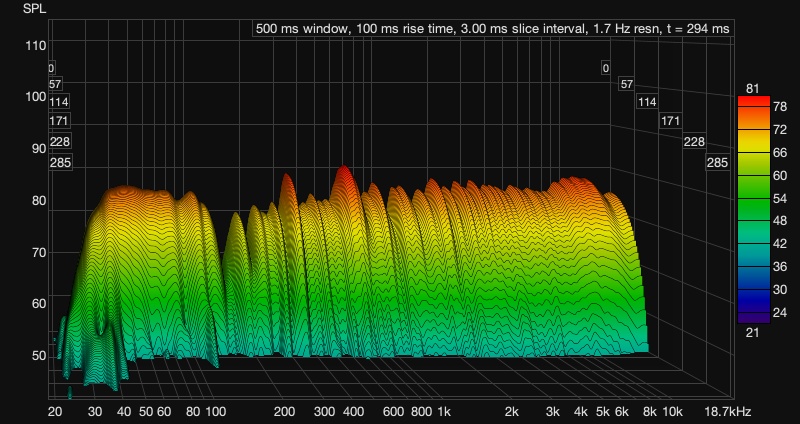Click the yellow band near 66 on scale
The image size is (800, 424).
coord(754,152)
